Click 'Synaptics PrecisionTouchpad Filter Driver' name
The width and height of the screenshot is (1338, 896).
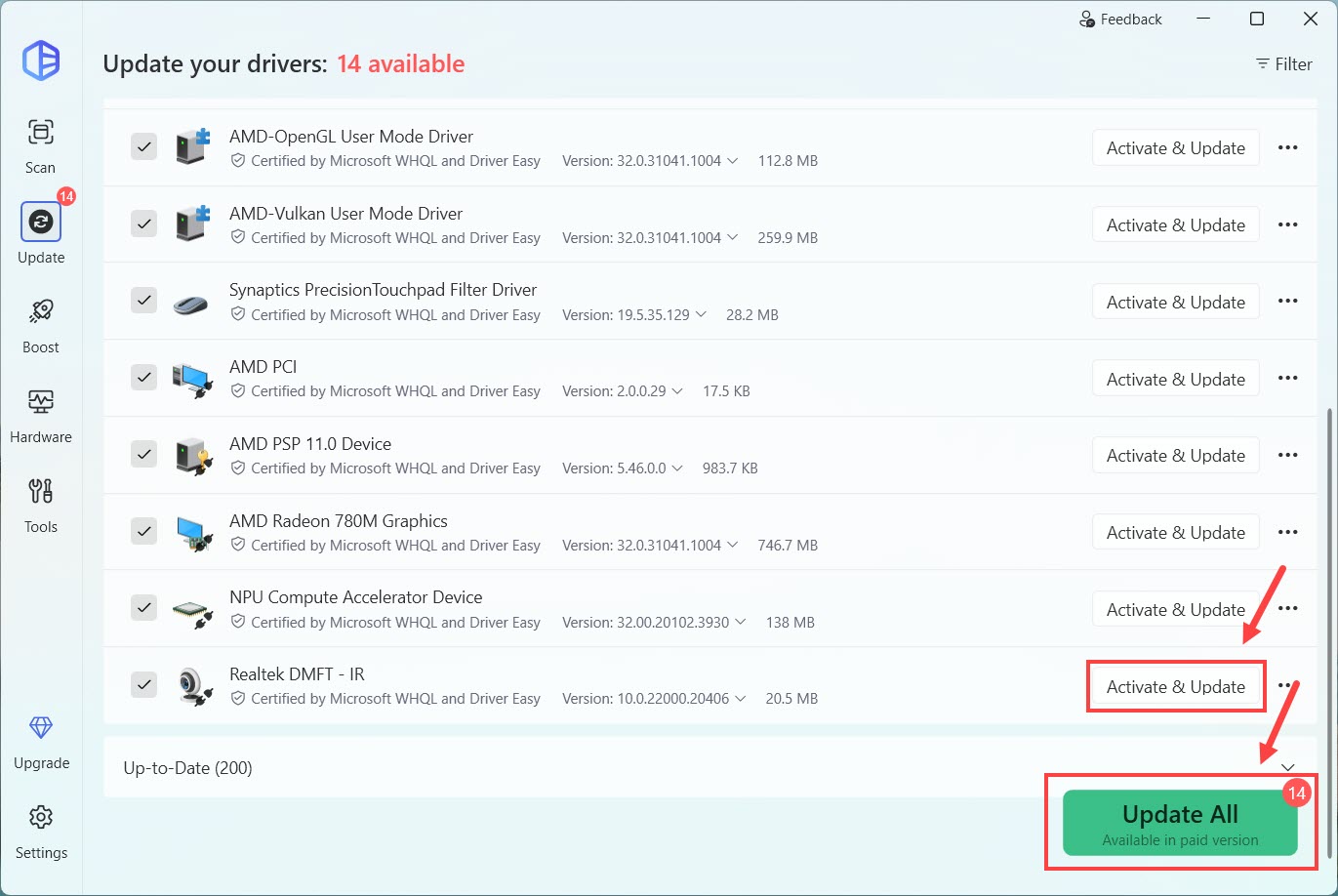click(384, 290)
